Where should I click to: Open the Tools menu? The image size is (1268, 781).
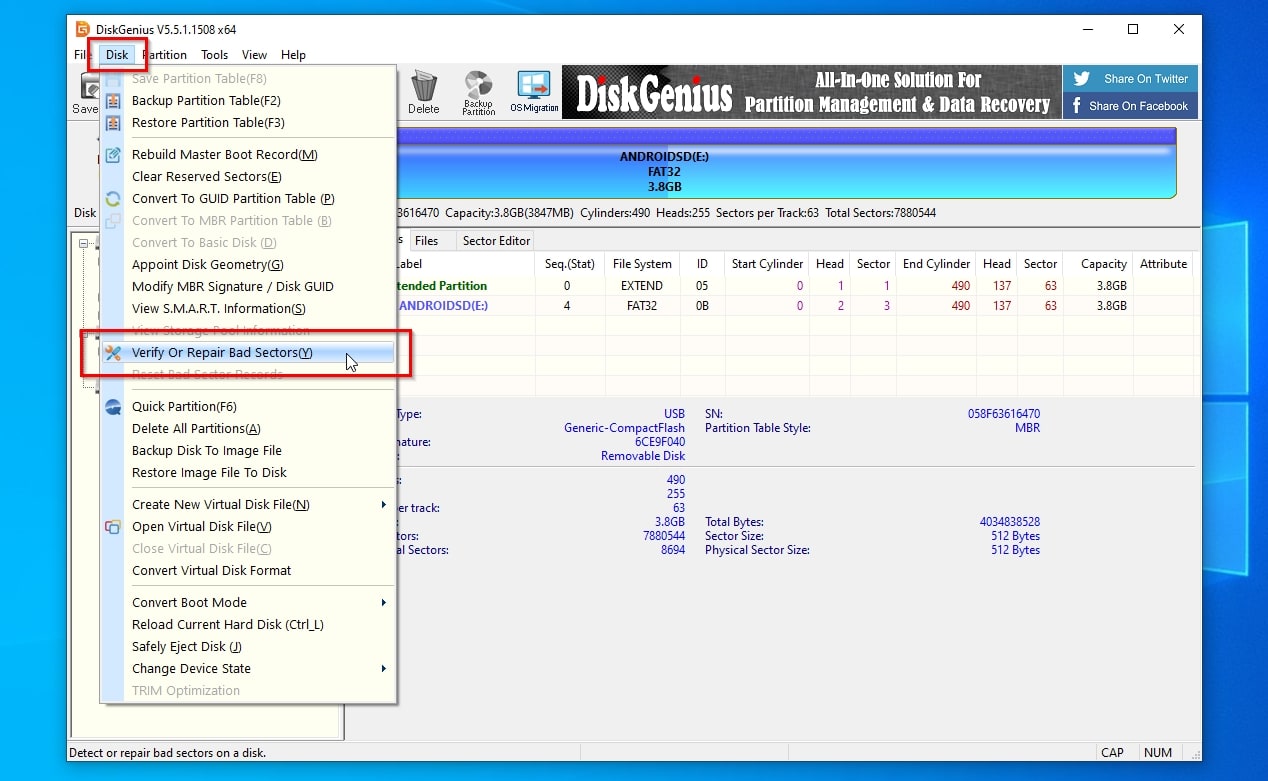coord(214,55)
